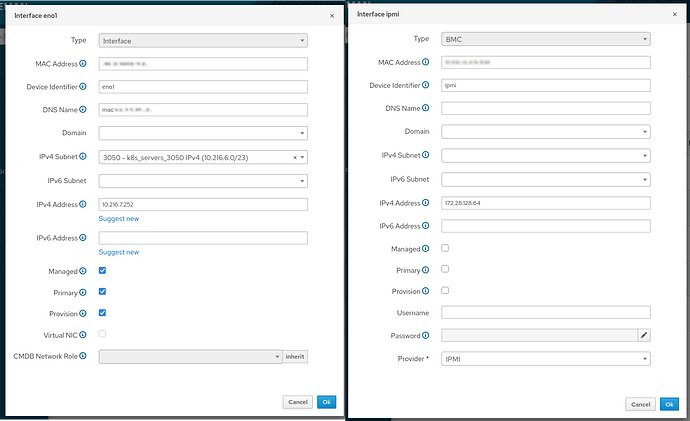
Task: Click Primary info icon in ipmi dialog
Action: point(426,270)
